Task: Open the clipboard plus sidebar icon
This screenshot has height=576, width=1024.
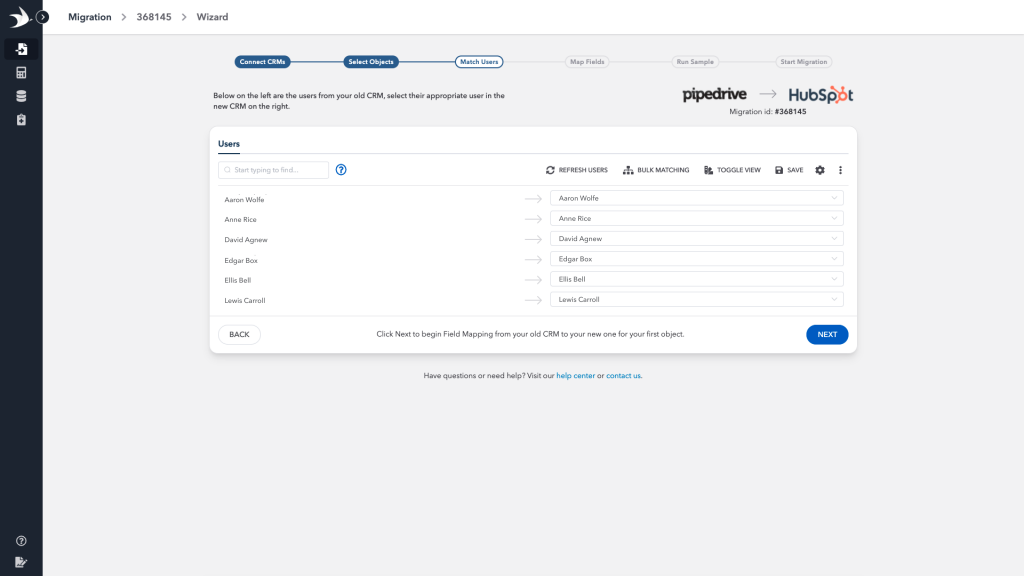Action: pos(21,120)
